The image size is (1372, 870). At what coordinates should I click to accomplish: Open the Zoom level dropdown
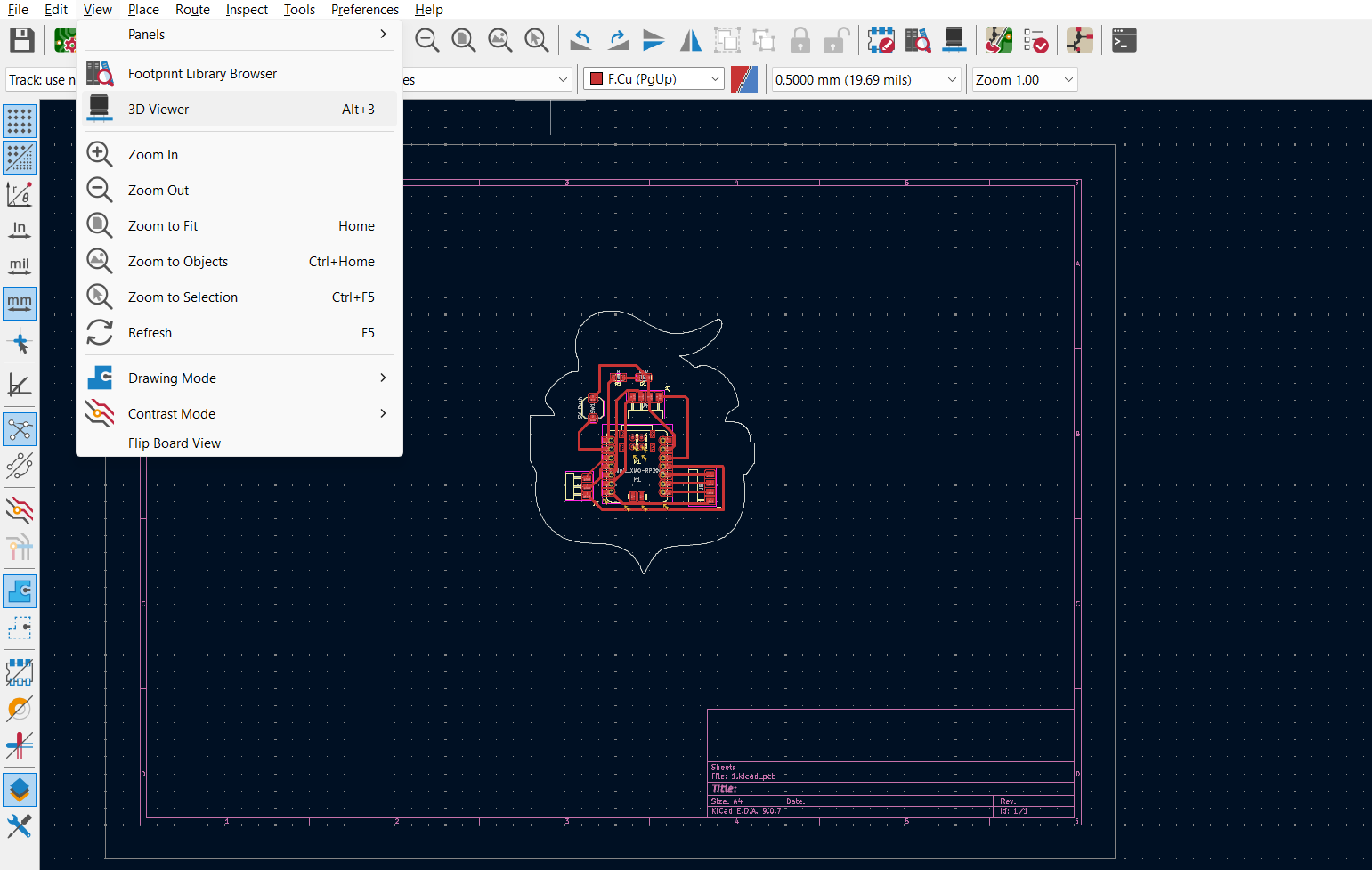coord(1024,79)
